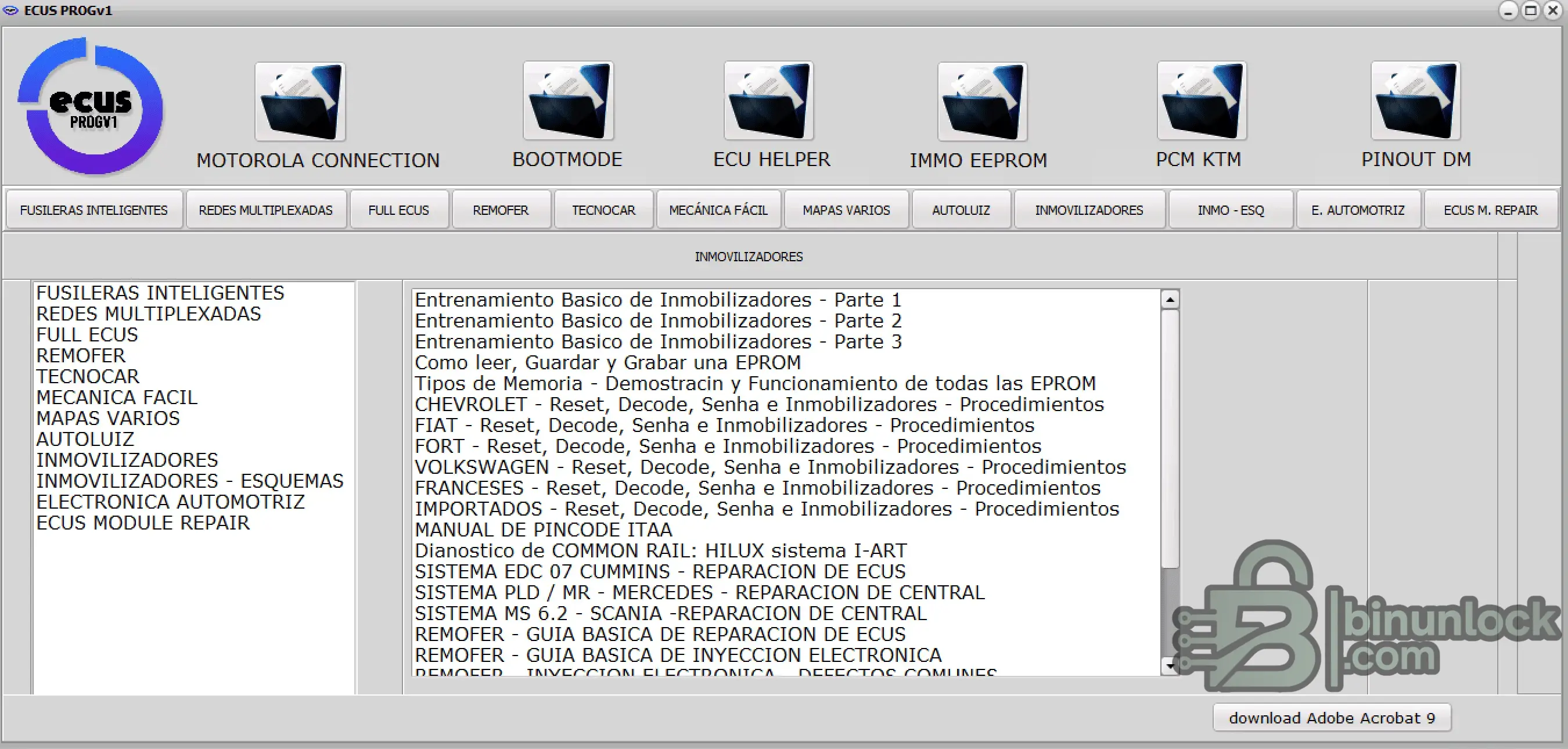Select the FULL ECUS tab button
This screenshot has height=749, width=1568.
tap(399, 210)
